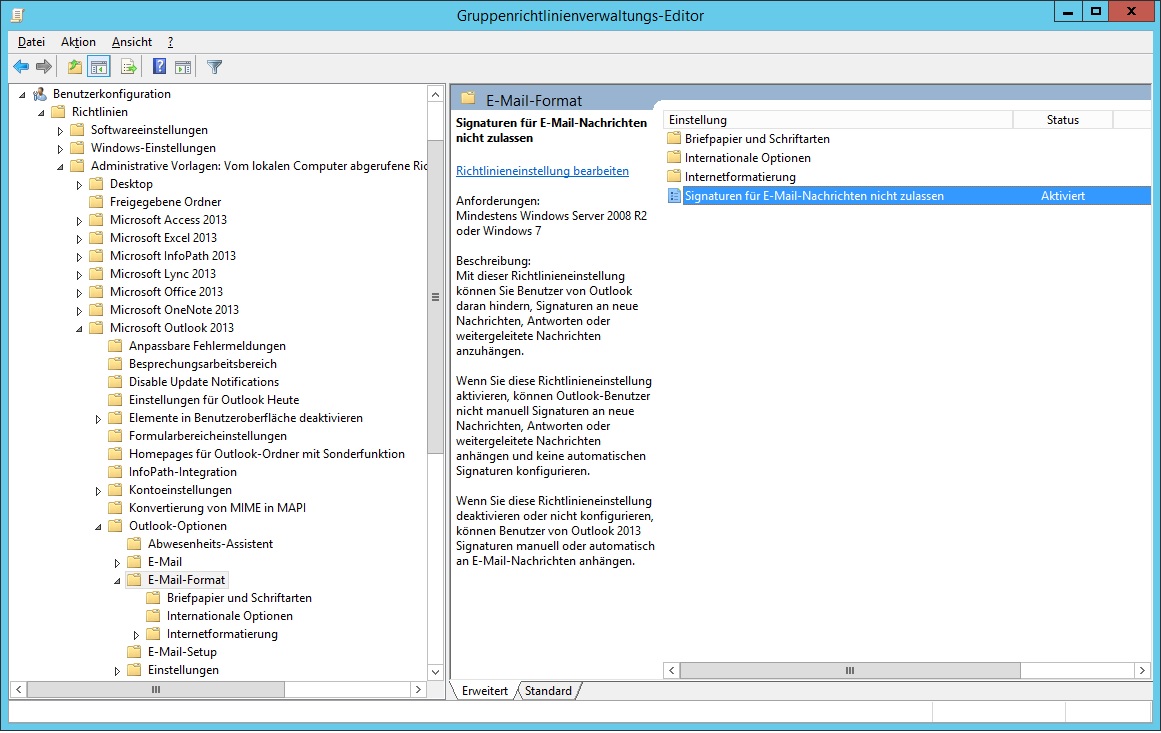Image resolution: width=1161 pixels, height=733 pixels.
Task: Switch to the Standard tab
Action: click(x=548, y=691)
